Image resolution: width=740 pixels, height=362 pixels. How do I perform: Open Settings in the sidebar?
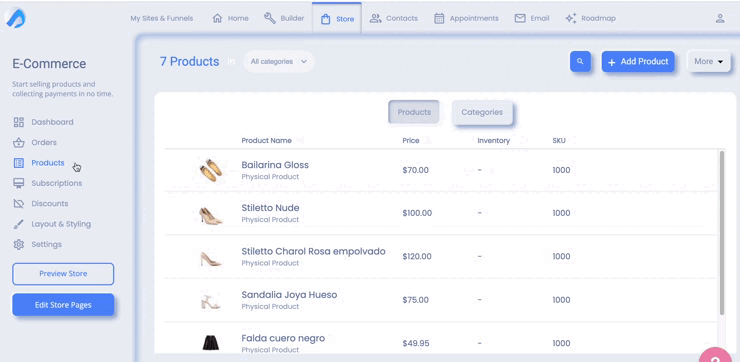[47, 244]
